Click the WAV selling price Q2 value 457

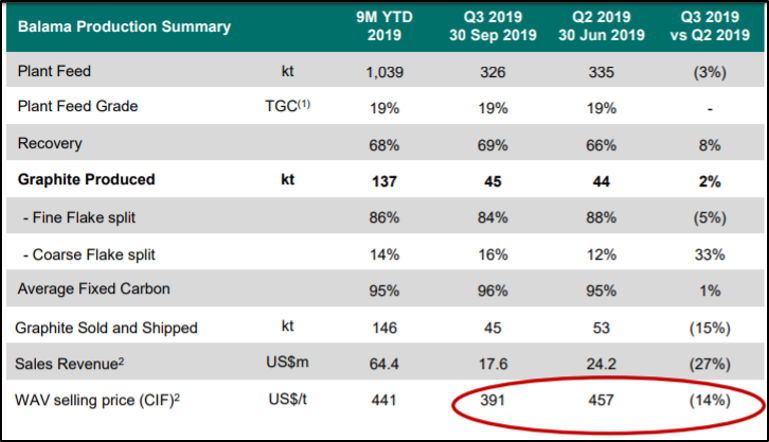(601, 401)
